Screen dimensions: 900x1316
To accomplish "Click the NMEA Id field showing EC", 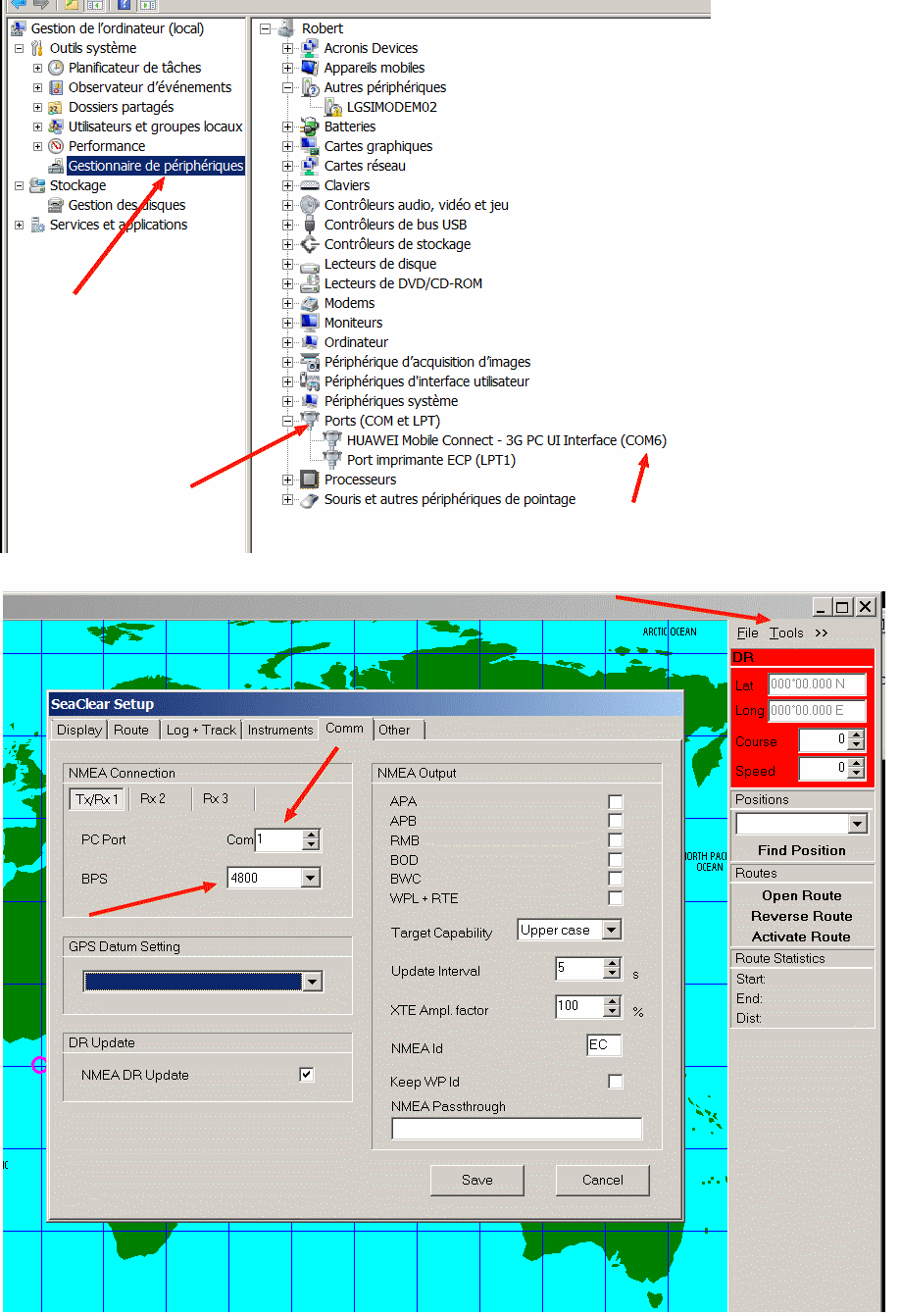I will click(604, 1045).
